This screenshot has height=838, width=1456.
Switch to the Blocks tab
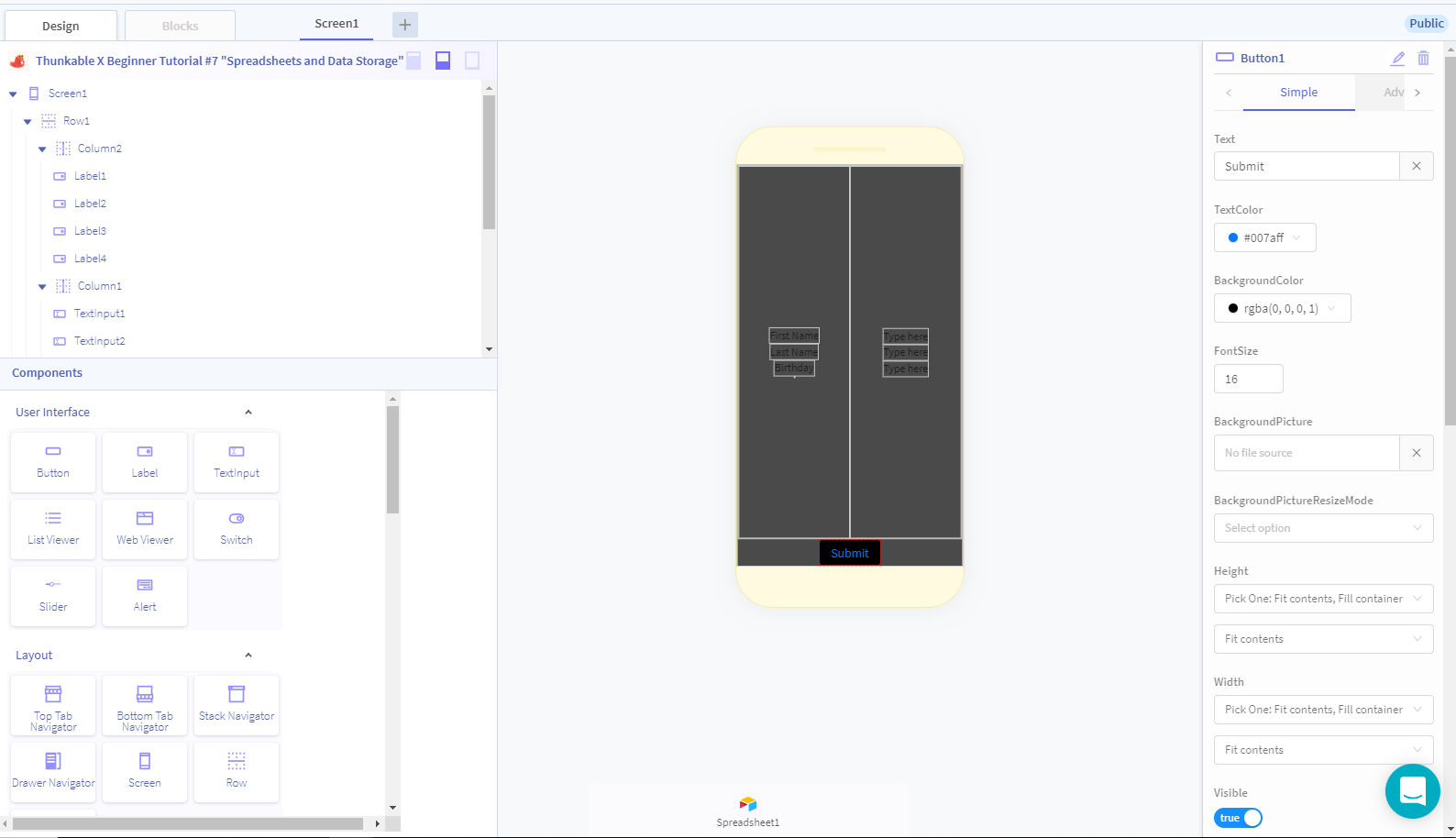click(x=180, y=26)
